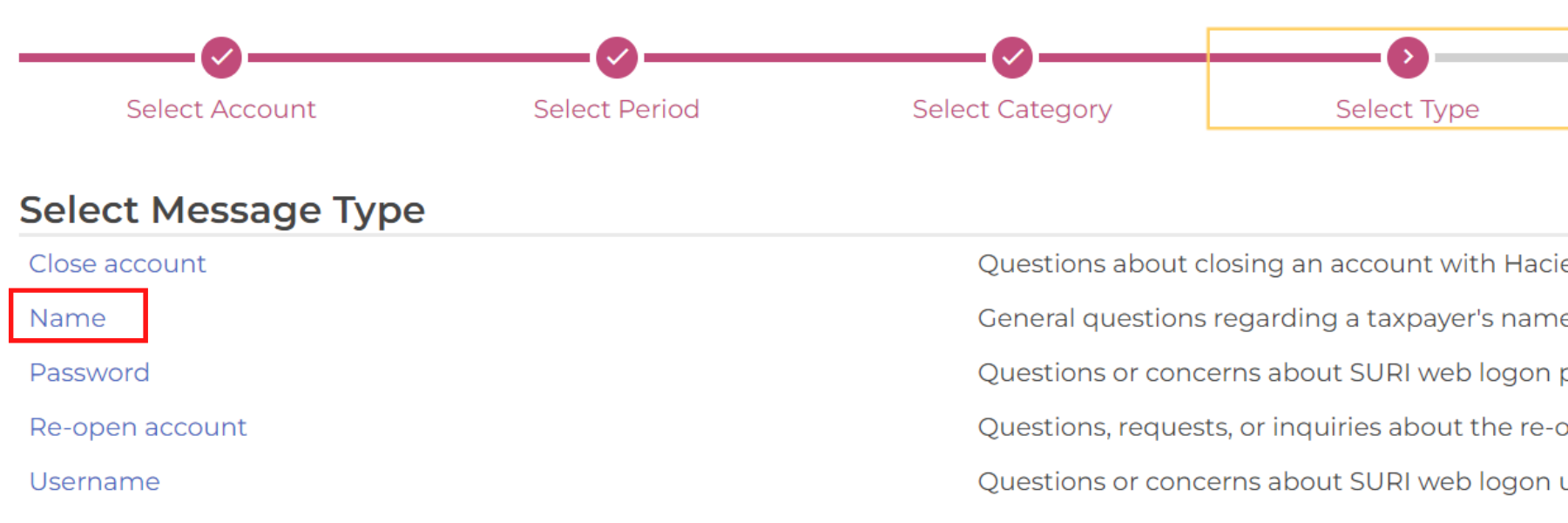Click the Select Account step checkmark icon

(221, 58)
